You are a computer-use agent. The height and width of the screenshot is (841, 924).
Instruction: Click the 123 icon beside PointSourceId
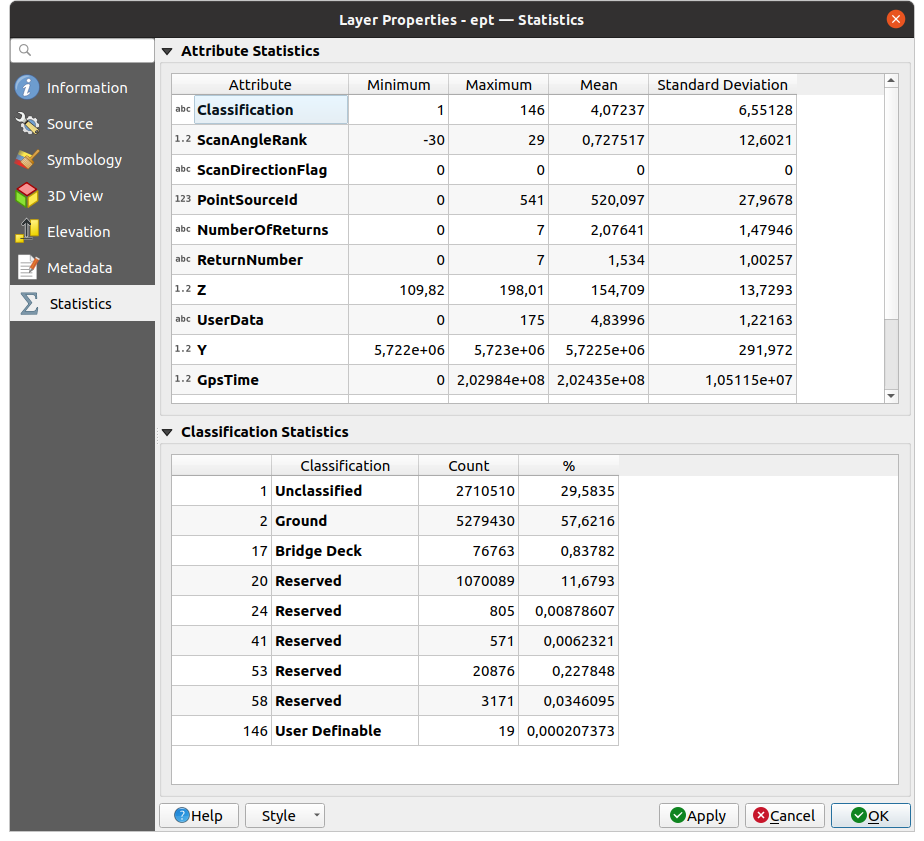click(183, 200)
